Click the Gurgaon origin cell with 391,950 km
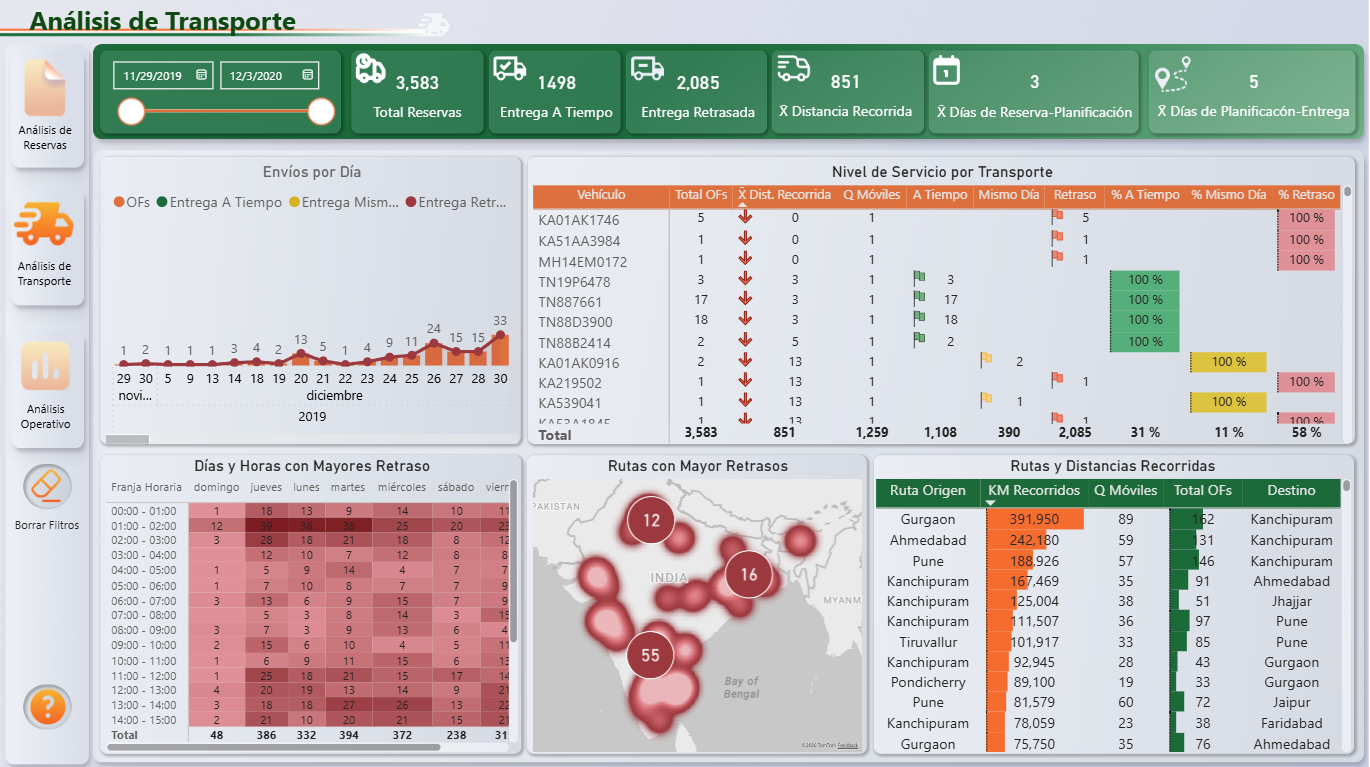The width and height of the screenshot is (1370, 767). coord(928,520)
